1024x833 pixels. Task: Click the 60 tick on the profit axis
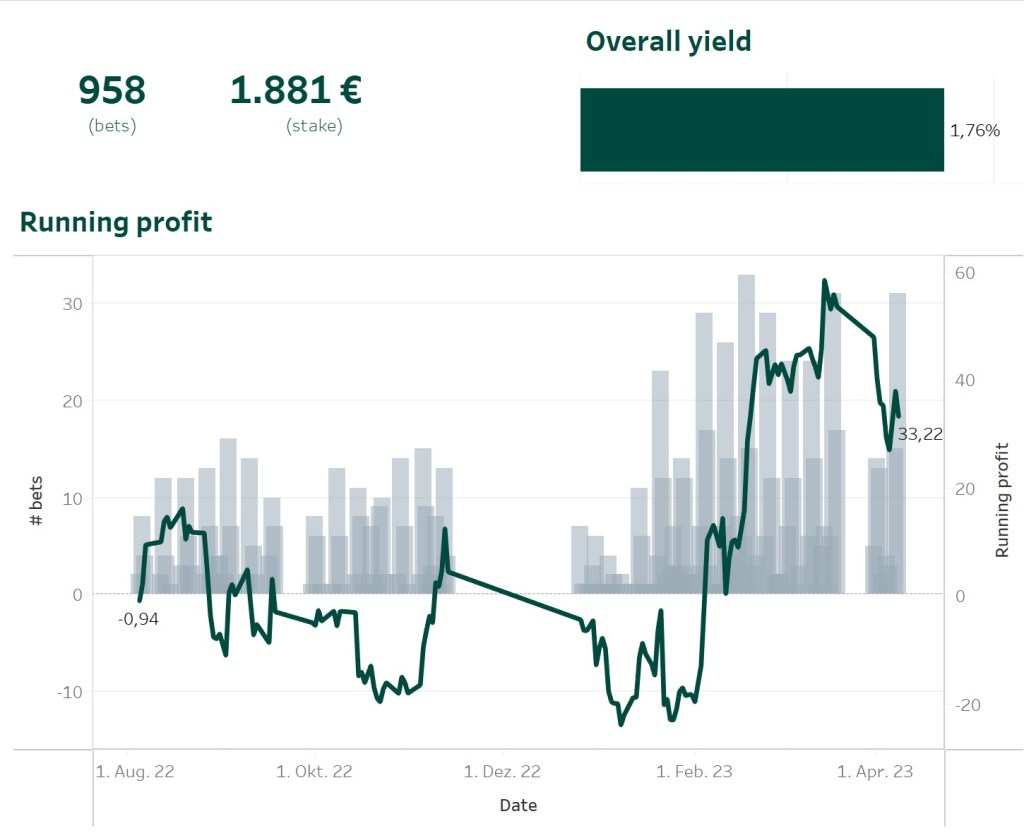point(965,273)
